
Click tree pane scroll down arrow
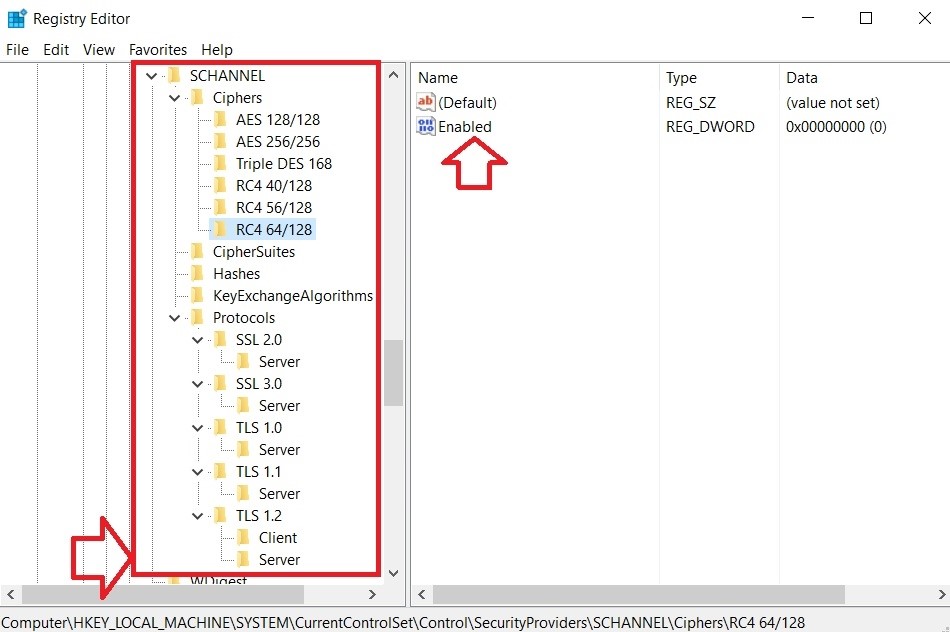[x=393, y=573]
